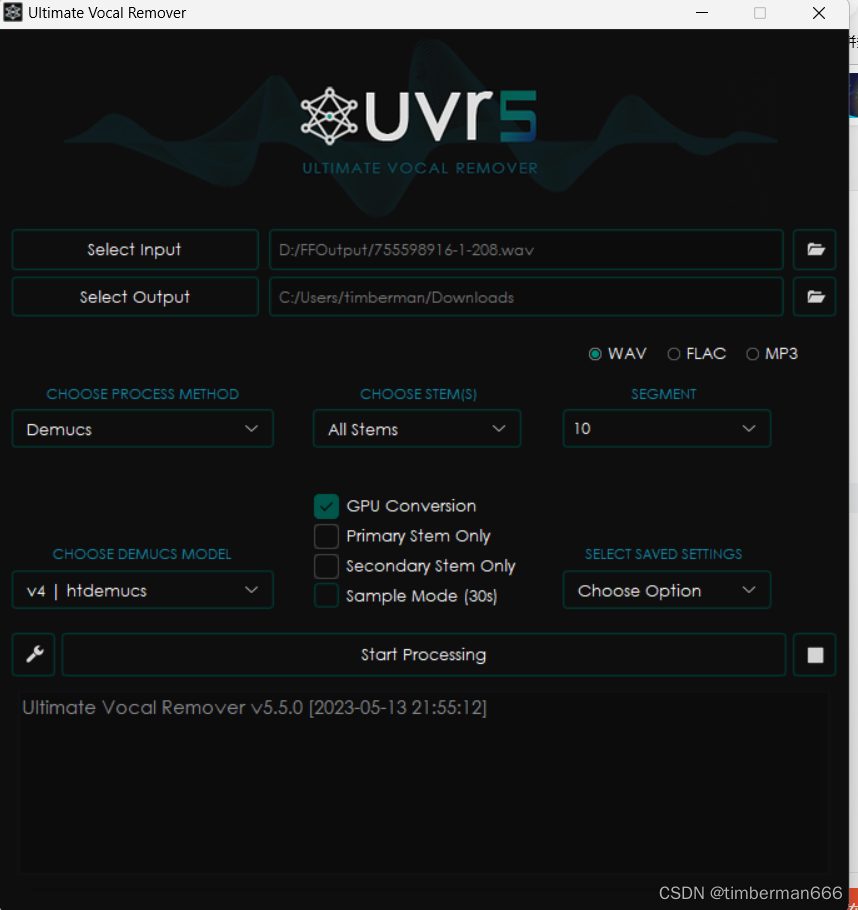Image resolution: width=858 pixels, height=910 pixels.
Task: Close the Ultimate Vocal Remover window
Action: pyautogui.click(x=819, y=13)
